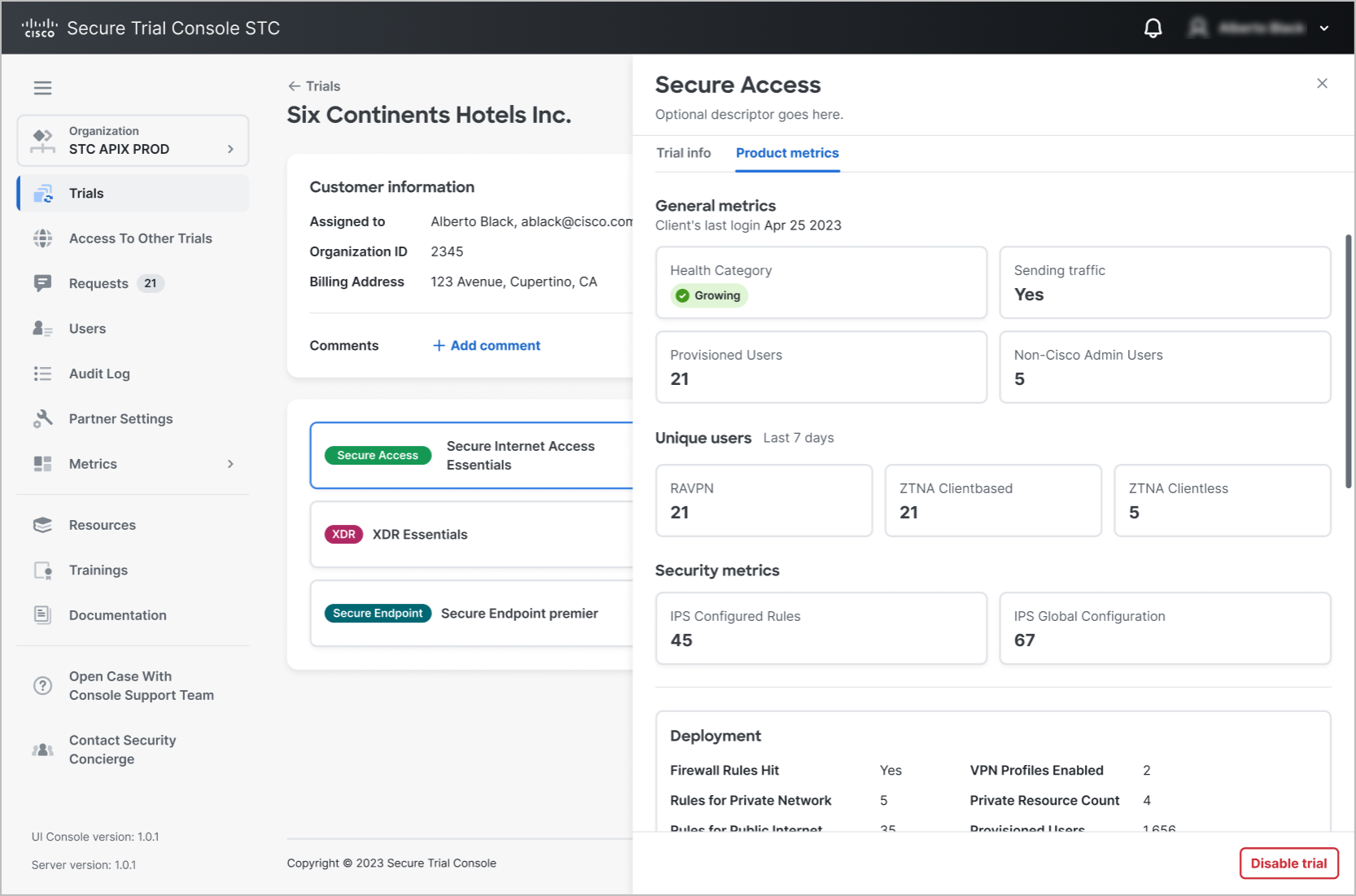
Task: Click the Resources stack icon
Action: 42,525
